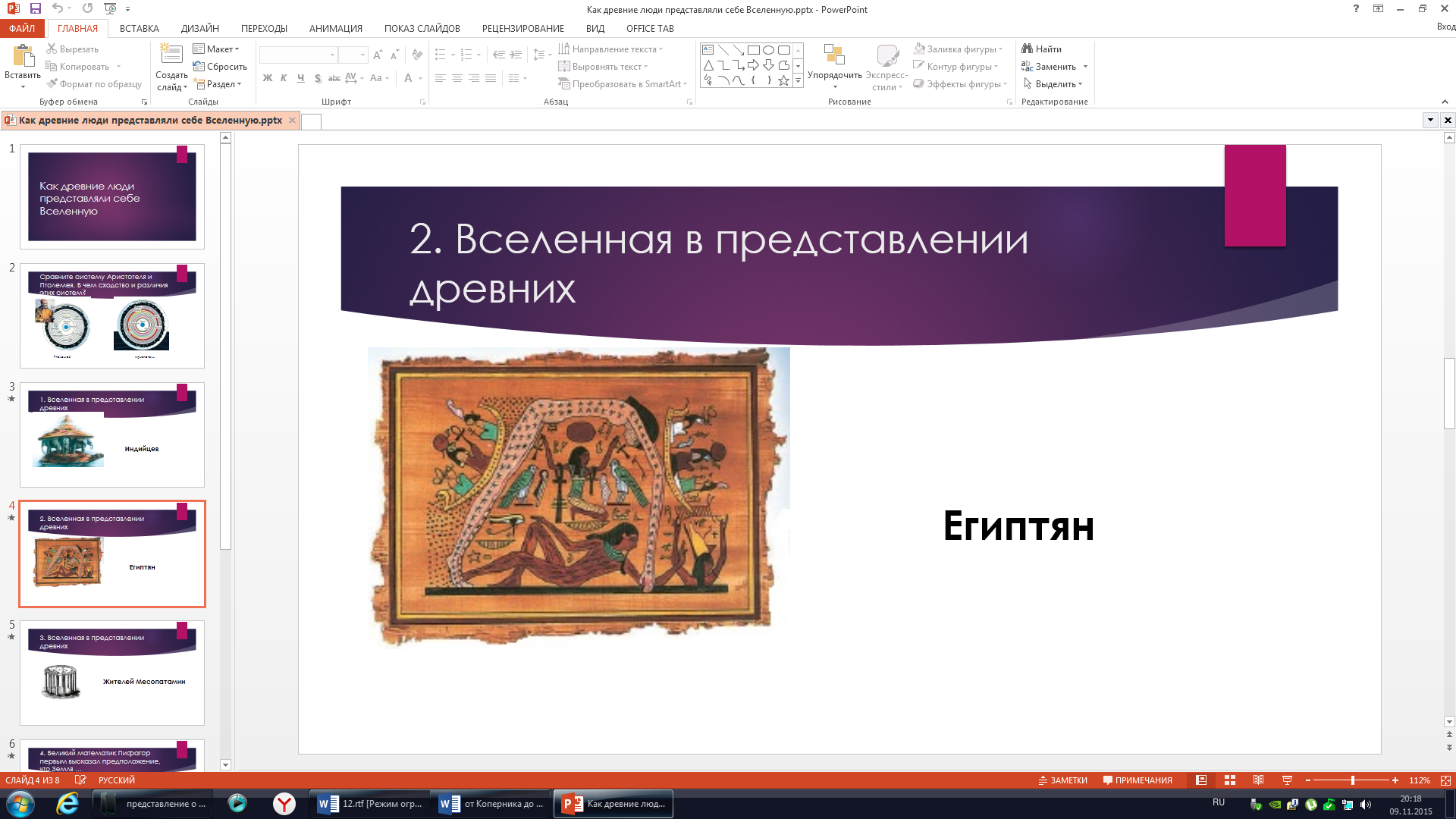
Task: Select right arrow shape in gallery
Action: [753, 65]
